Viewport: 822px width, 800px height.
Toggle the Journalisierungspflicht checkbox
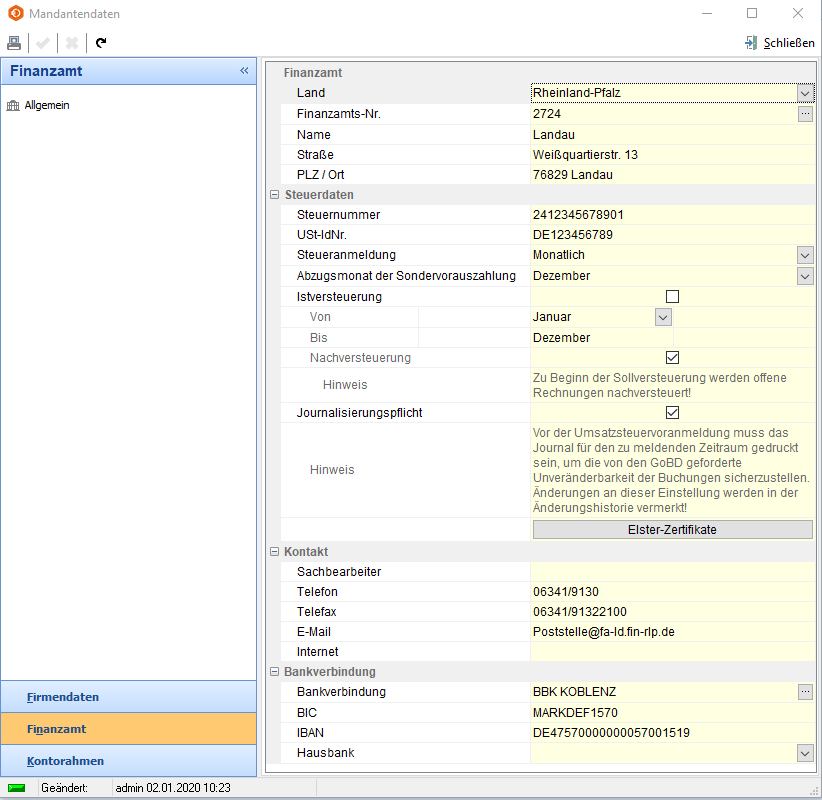[672, 413]
